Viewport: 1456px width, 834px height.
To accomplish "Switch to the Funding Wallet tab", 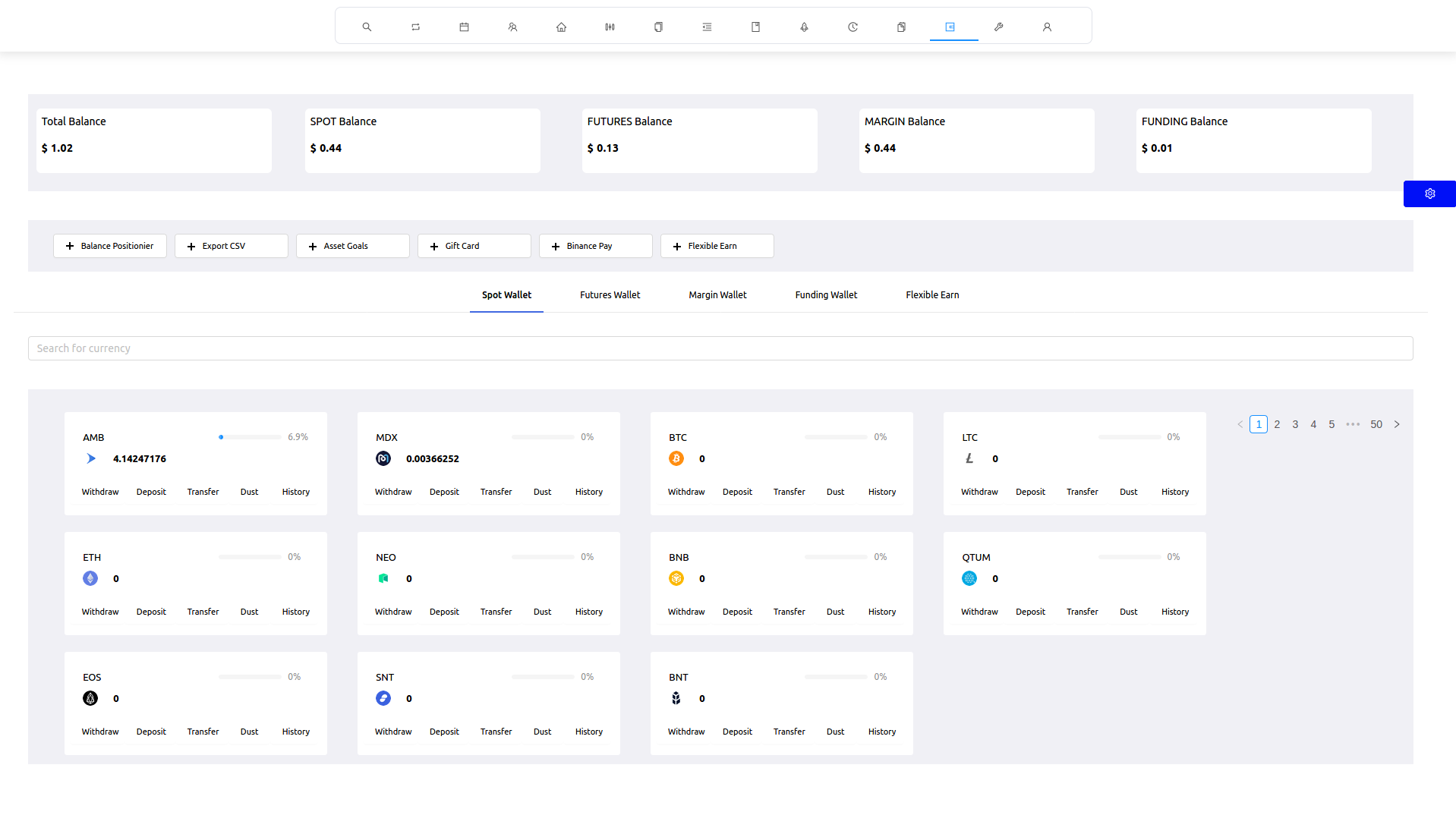I will 826,295.
